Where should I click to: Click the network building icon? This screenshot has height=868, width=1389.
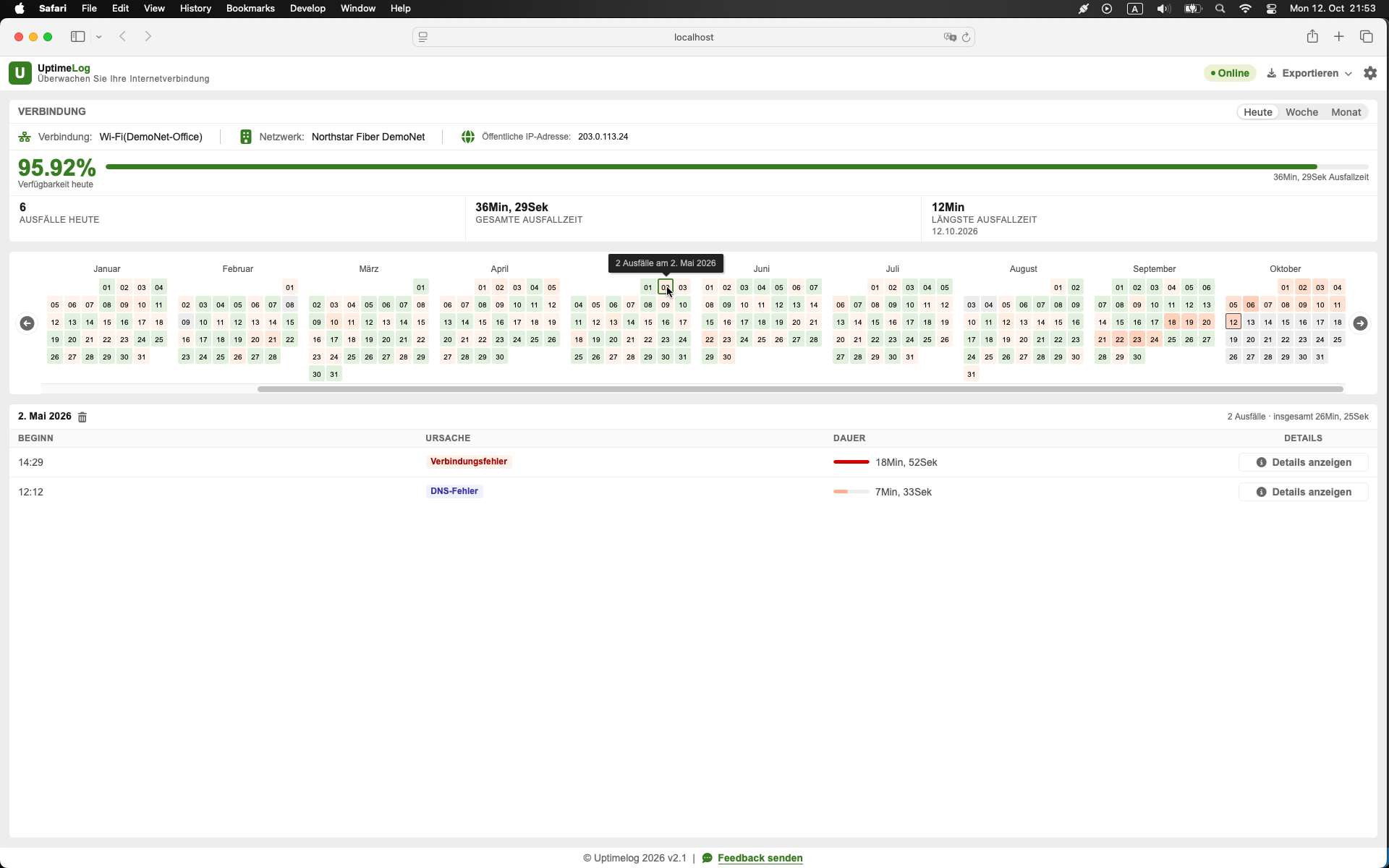(246, 137)
